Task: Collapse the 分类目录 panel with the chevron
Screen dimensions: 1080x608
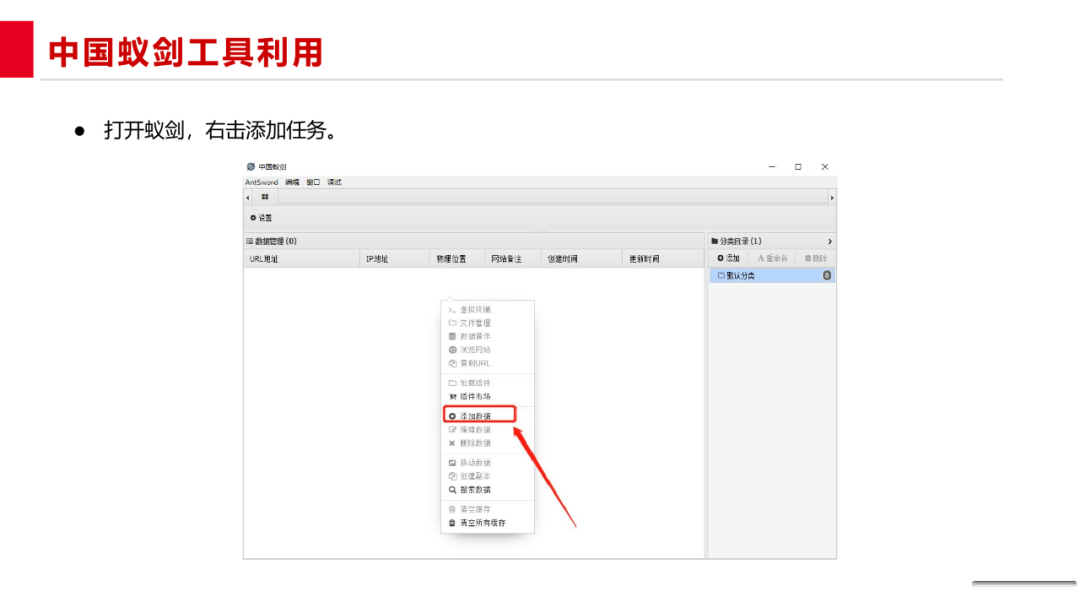Action: (x=829, y=242)
